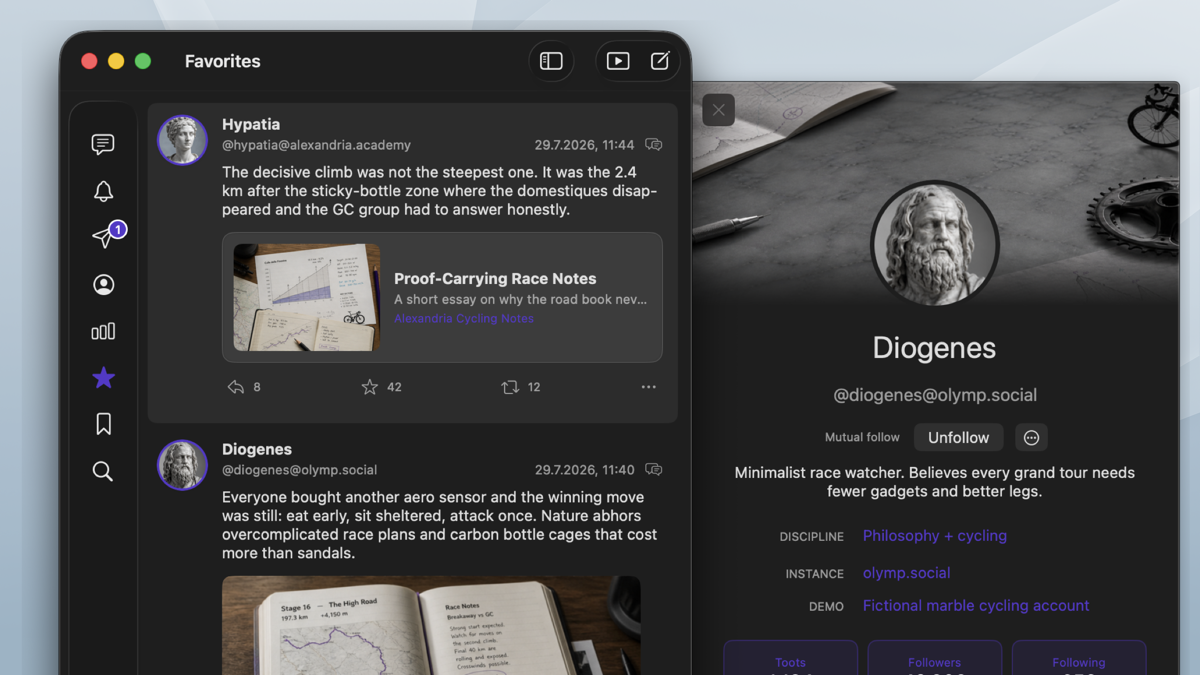Image resolution: width=1200 pixels, height=675 pixels.
Task: Boost Hypatia's post
Action: [x=510, y=387]
